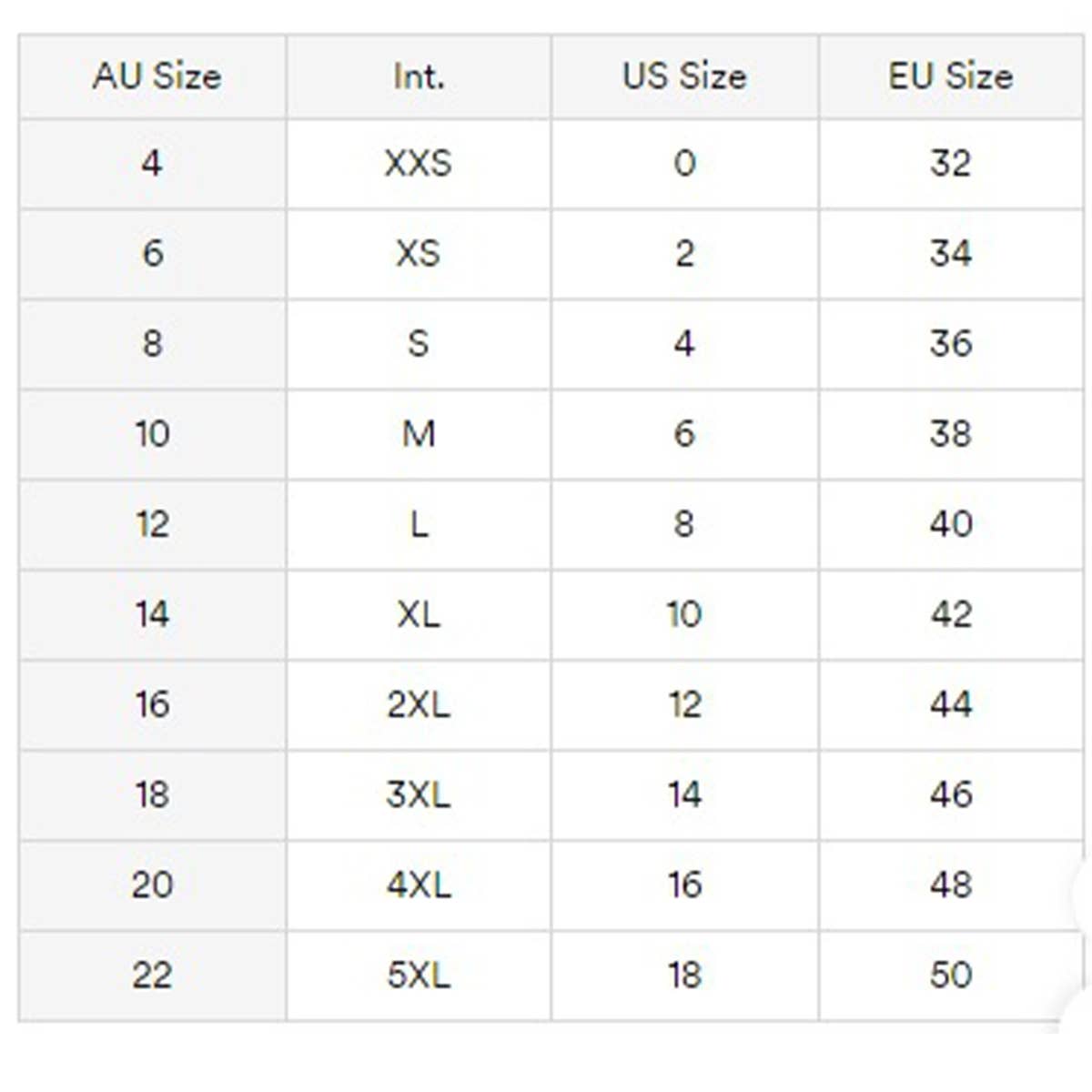
Task: Click the US Size column header
Action: click(684, 76)
